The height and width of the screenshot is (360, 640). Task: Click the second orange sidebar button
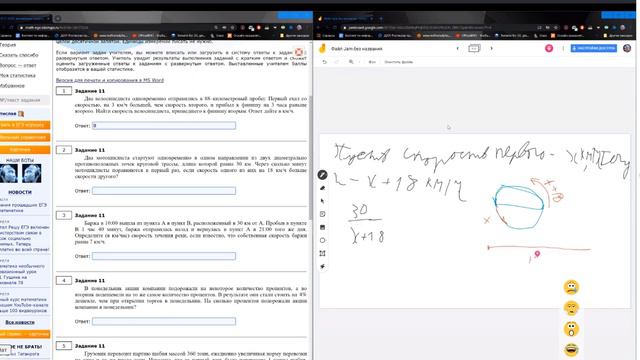tap(24, 138)
